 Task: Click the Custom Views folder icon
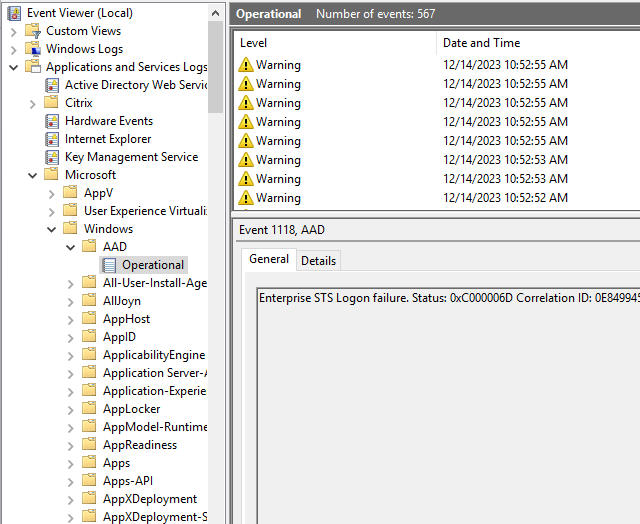tap(33, 31)
